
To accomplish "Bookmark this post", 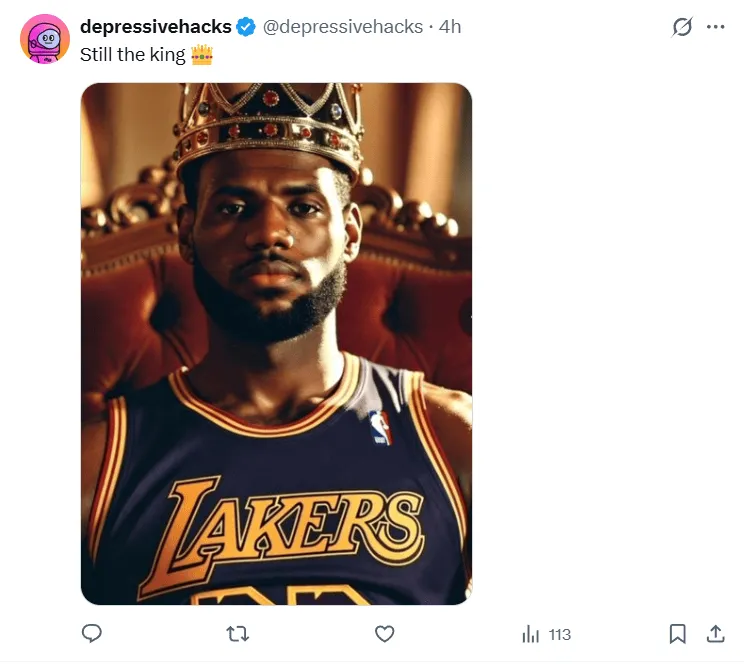I will point(677,633).
